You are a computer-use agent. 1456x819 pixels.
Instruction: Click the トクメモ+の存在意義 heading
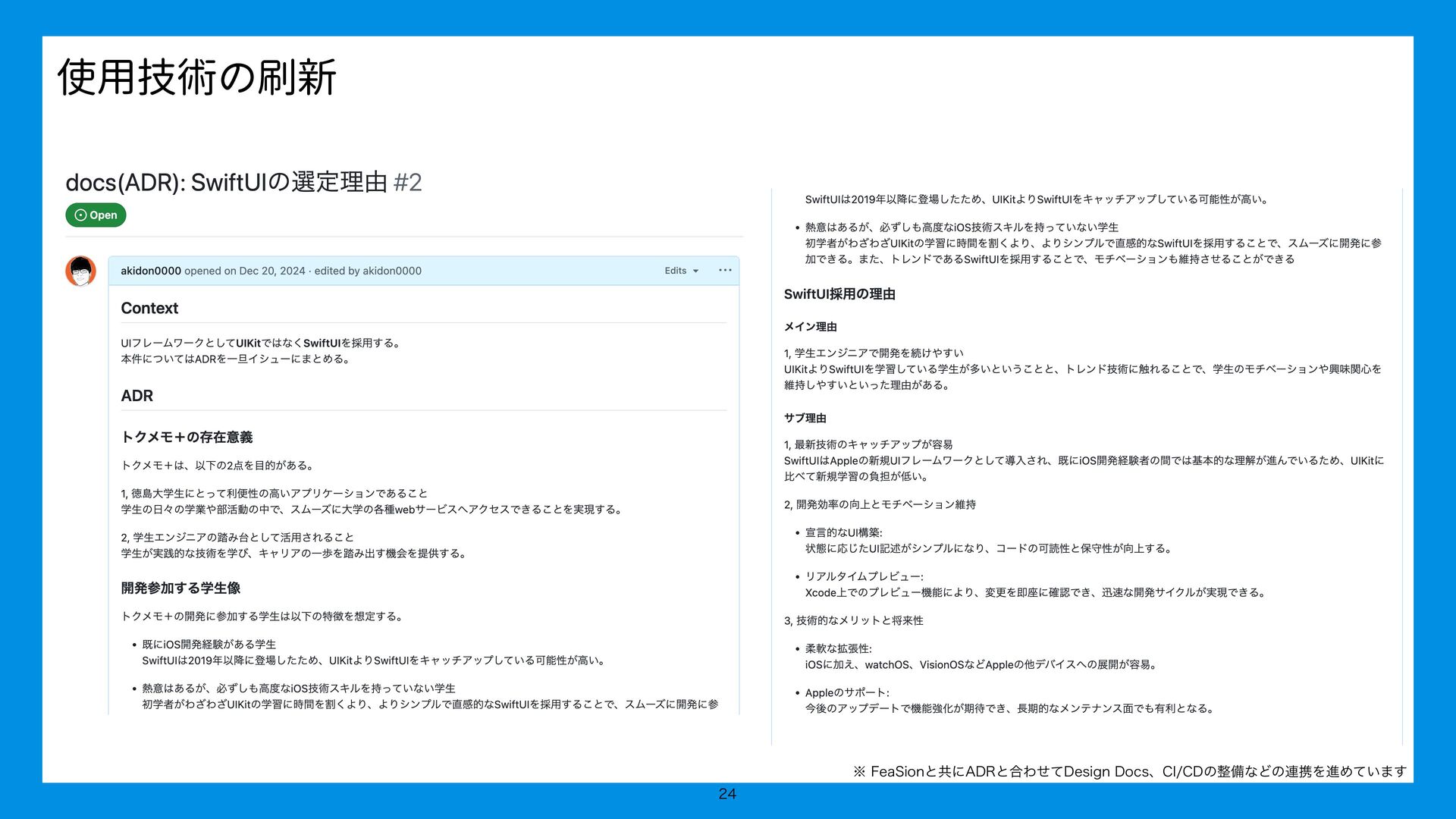[187, 438]
